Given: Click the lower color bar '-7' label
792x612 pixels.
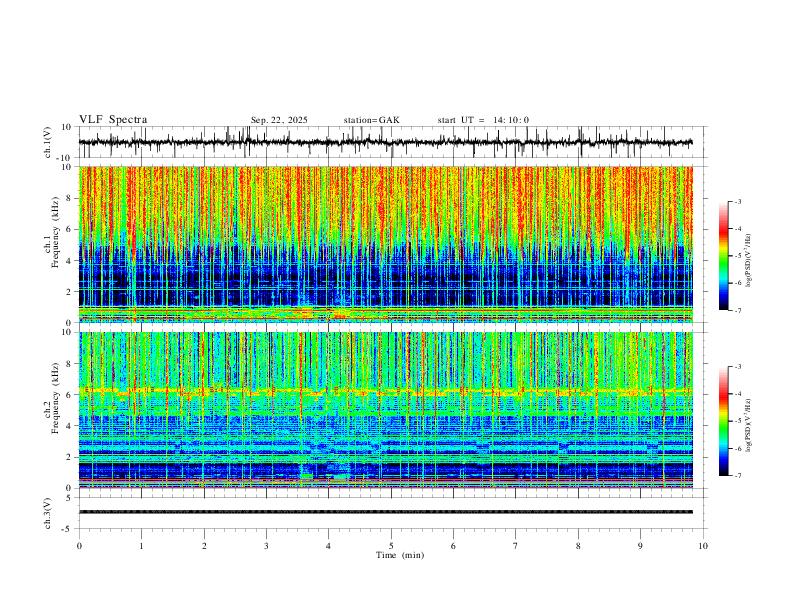Looking at the screenshot, I should click(737, 475).
